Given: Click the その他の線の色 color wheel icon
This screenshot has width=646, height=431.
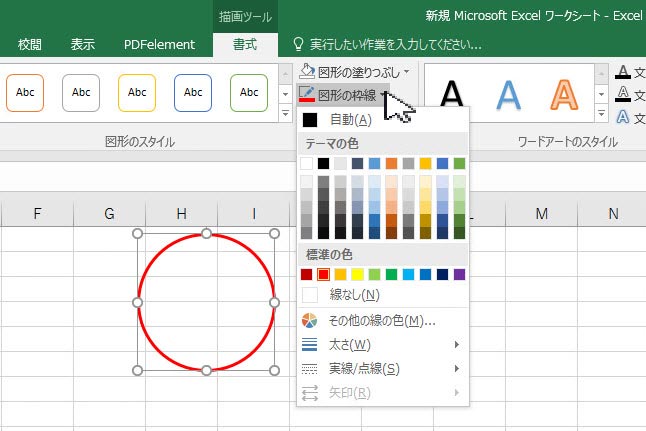Looking at the screenshot, I should (310, 321).
